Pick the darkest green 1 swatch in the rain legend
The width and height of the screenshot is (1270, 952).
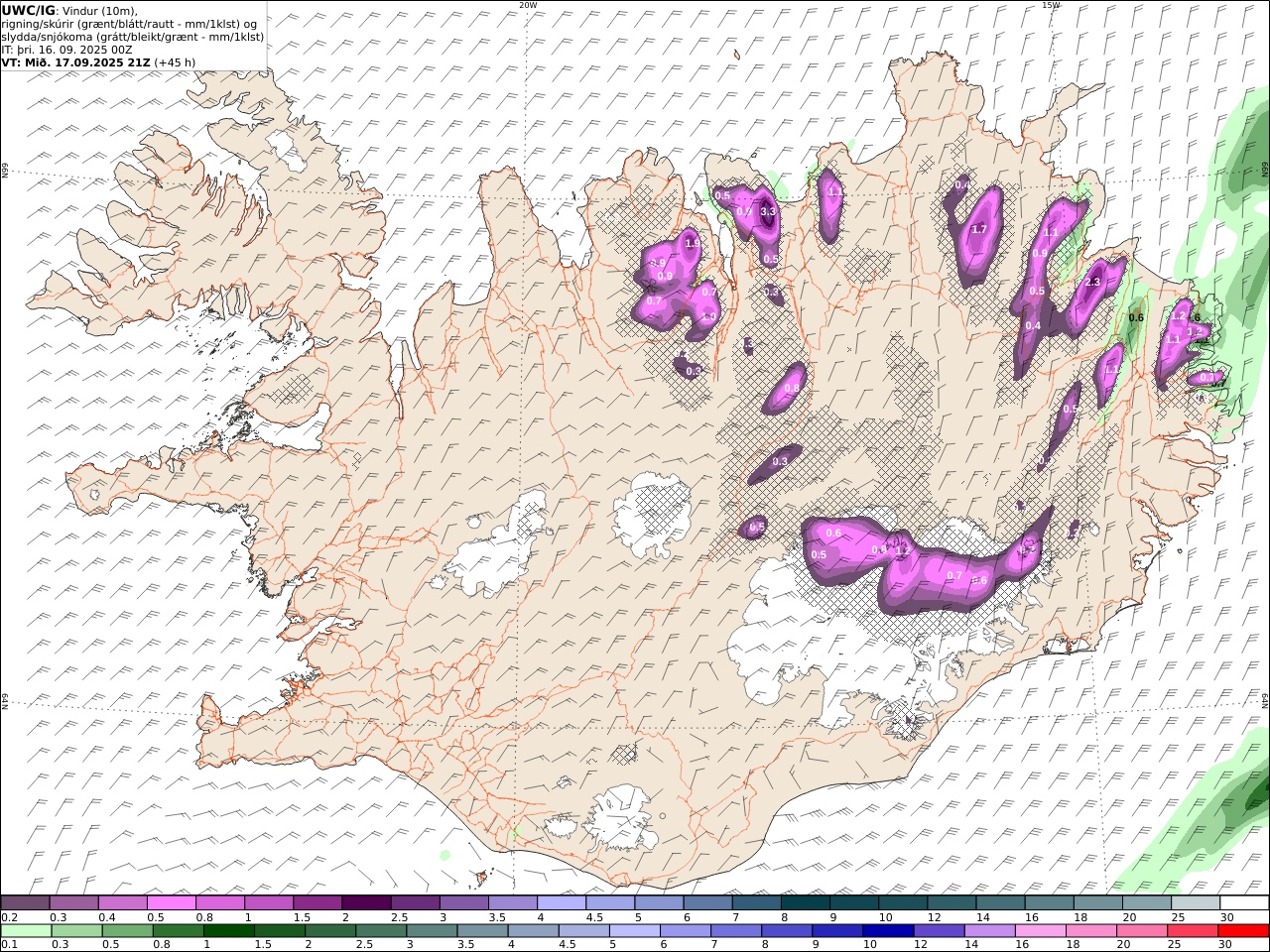[229, 930]
